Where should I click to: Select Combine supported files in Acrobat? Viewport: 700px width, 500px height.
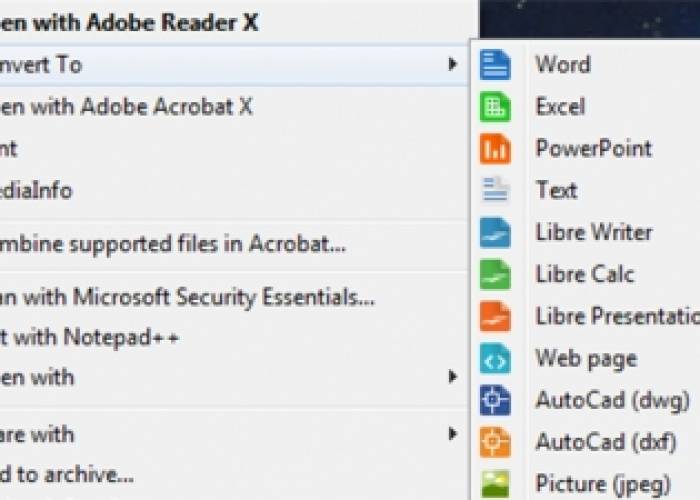173,245
